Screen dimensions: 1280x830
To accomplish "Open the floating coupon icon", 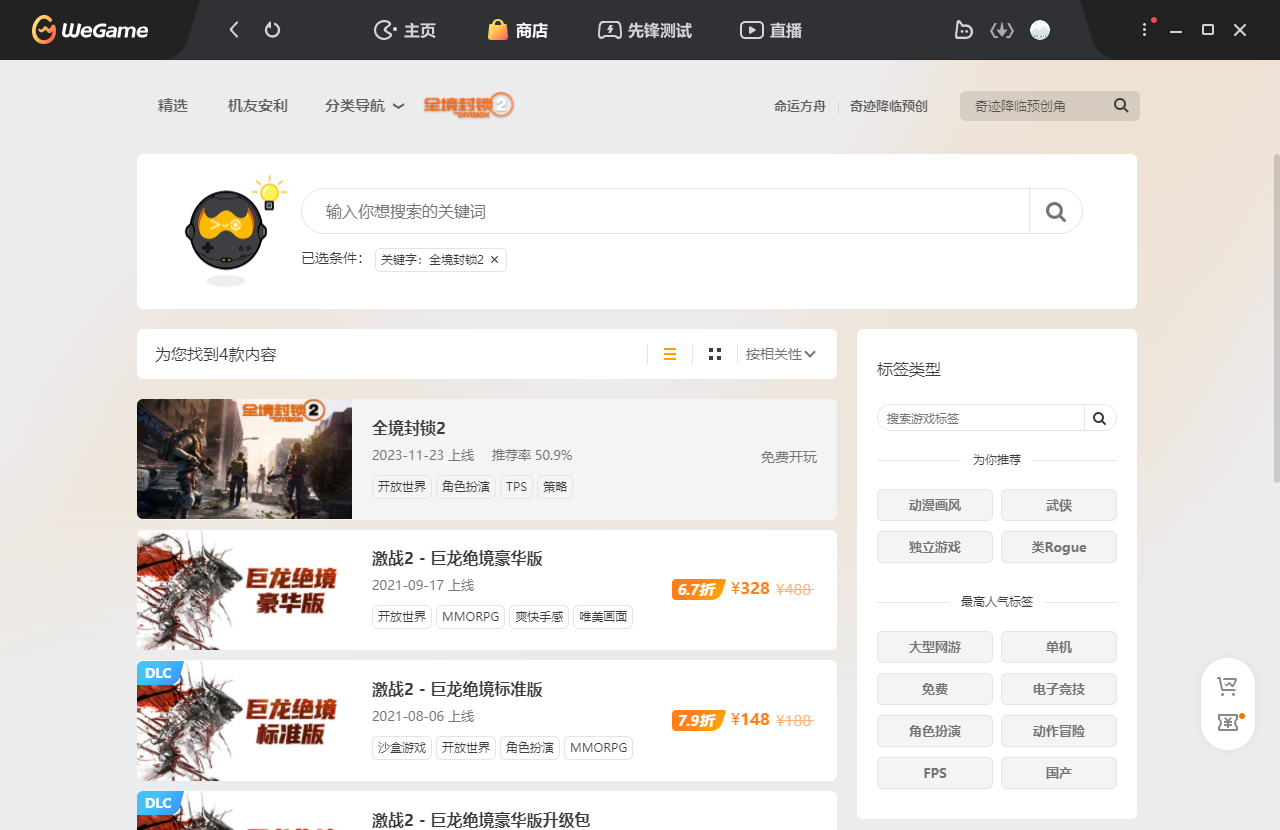I will click(1228, 722).
